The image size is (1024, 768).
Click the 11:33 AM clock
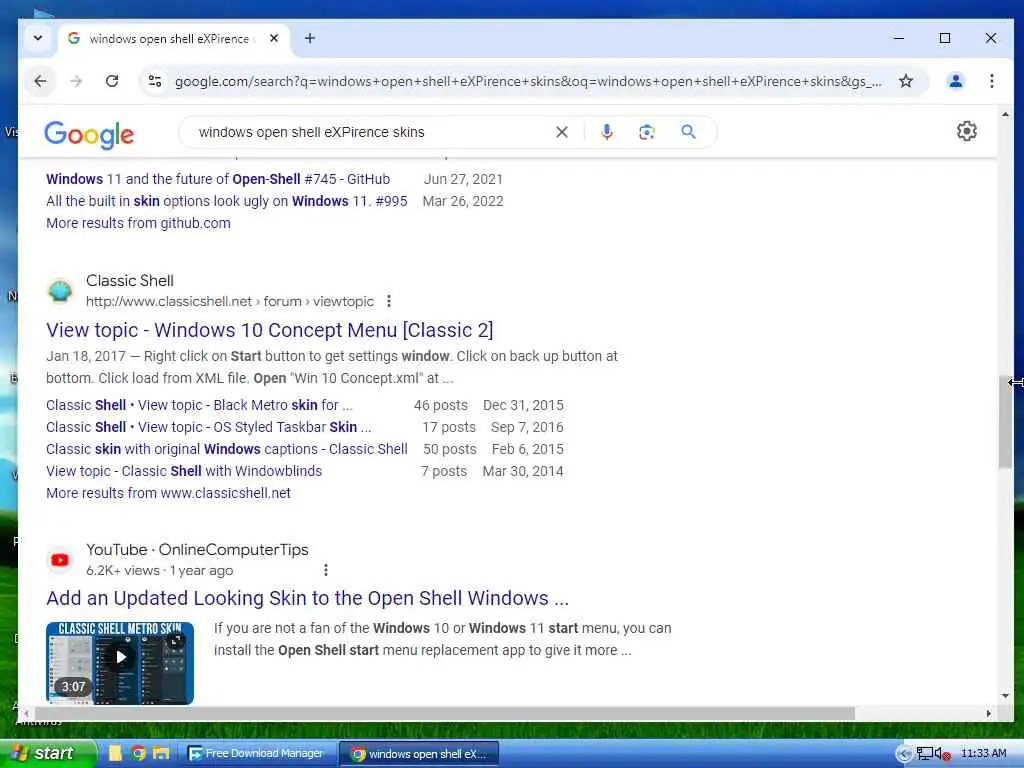[x=984, y=753]
